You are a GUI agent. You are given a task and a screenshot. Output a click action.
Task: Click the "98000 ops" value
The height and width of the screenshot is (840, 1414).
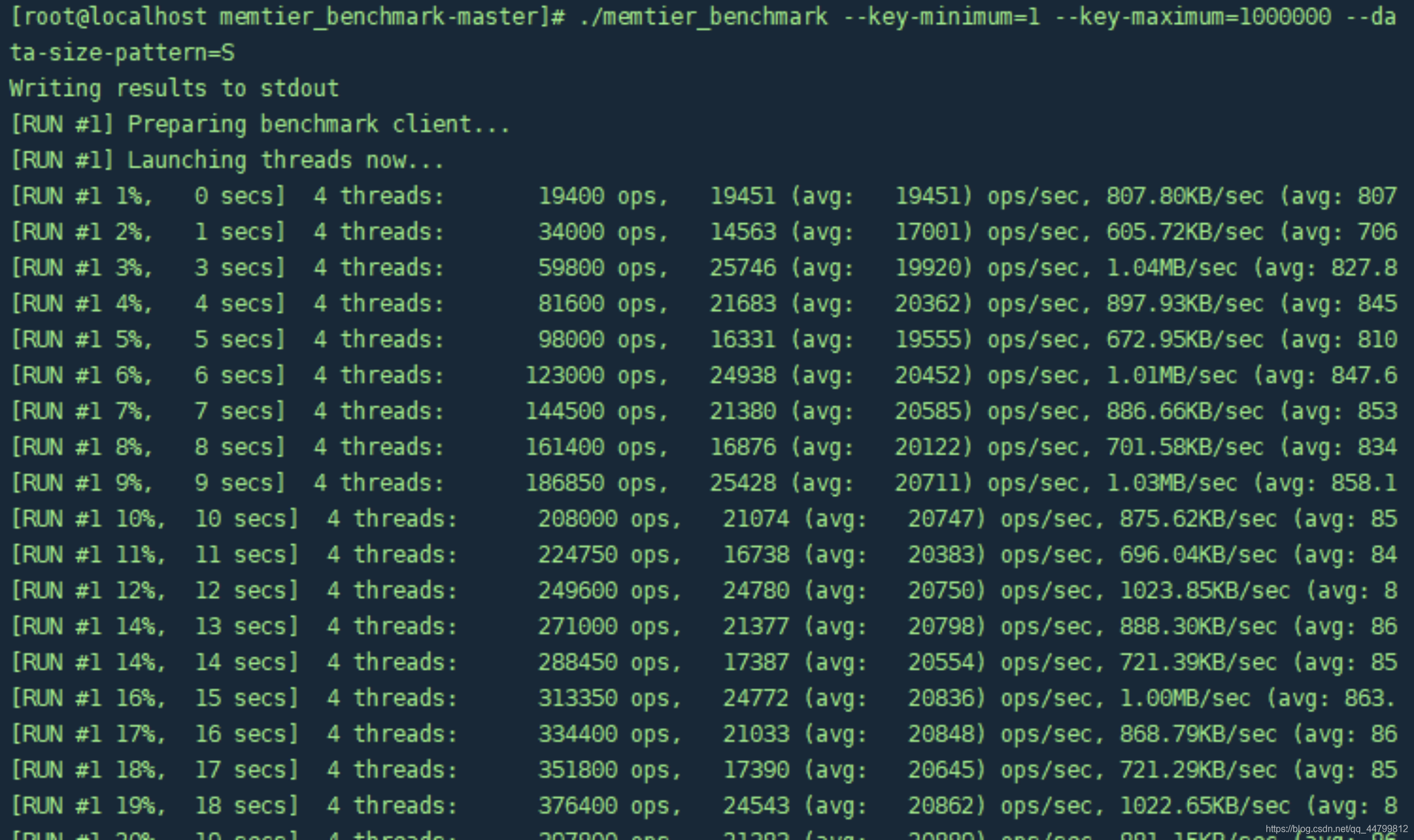602,340
